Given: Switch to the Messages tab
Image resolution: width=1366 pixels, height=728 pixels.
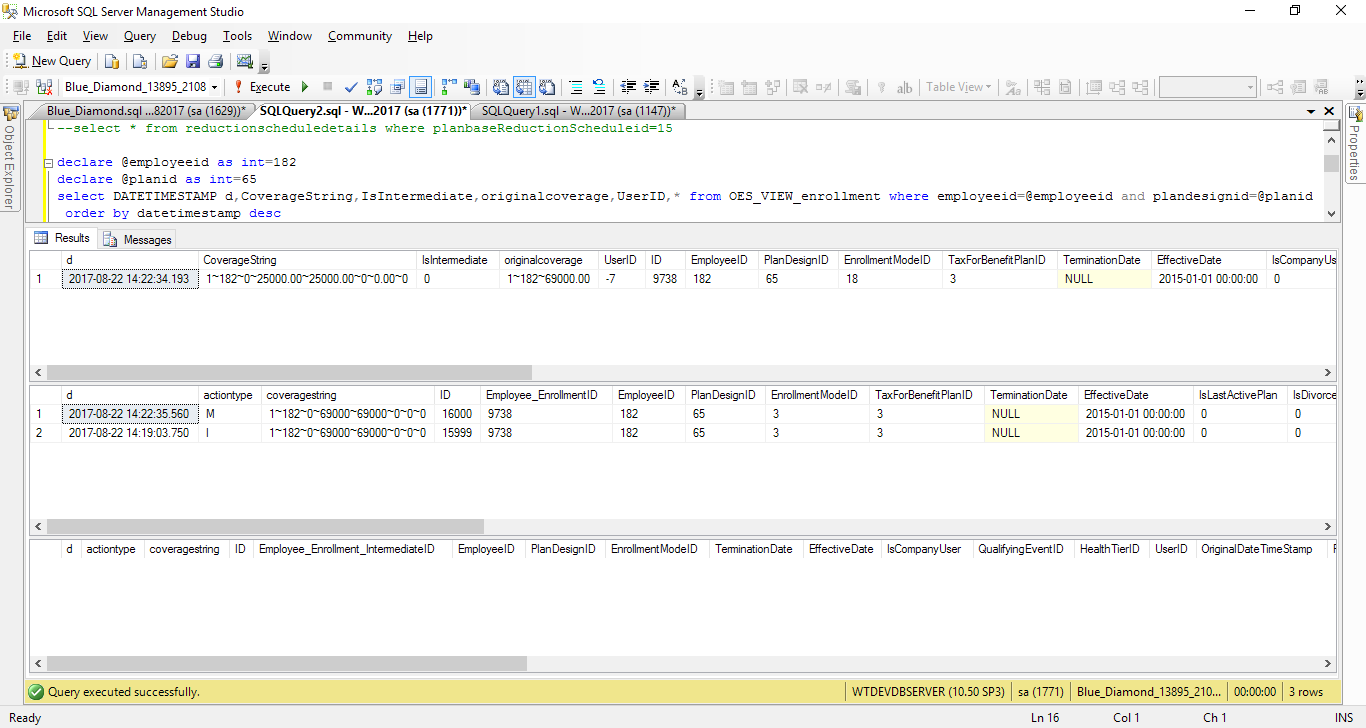Looking at the screenshot, I should pyautogui.click(x=138, y=239).
